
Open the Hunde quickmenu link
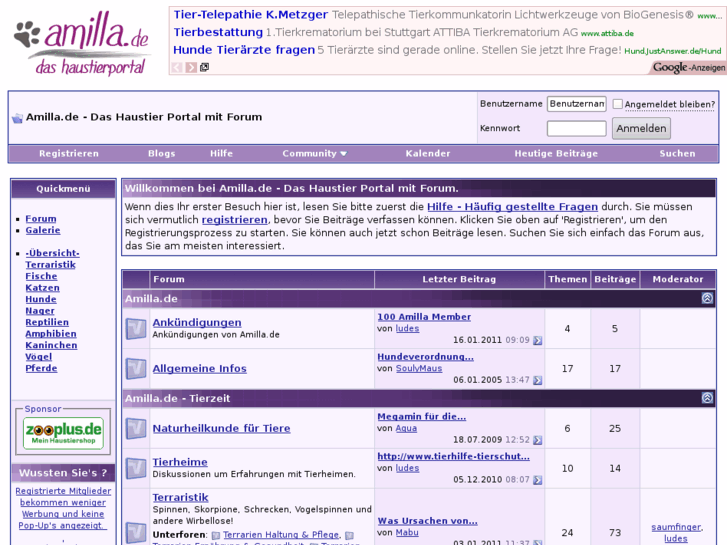pyautogui.click(x=41, y=299)
